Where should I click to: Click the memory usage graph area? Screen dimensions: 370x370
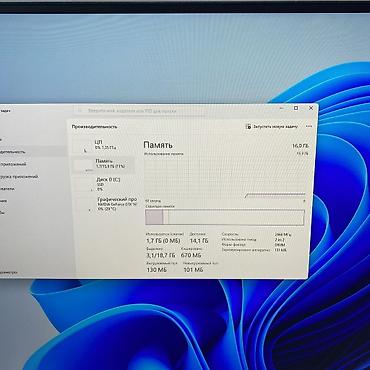pos(225,177)
